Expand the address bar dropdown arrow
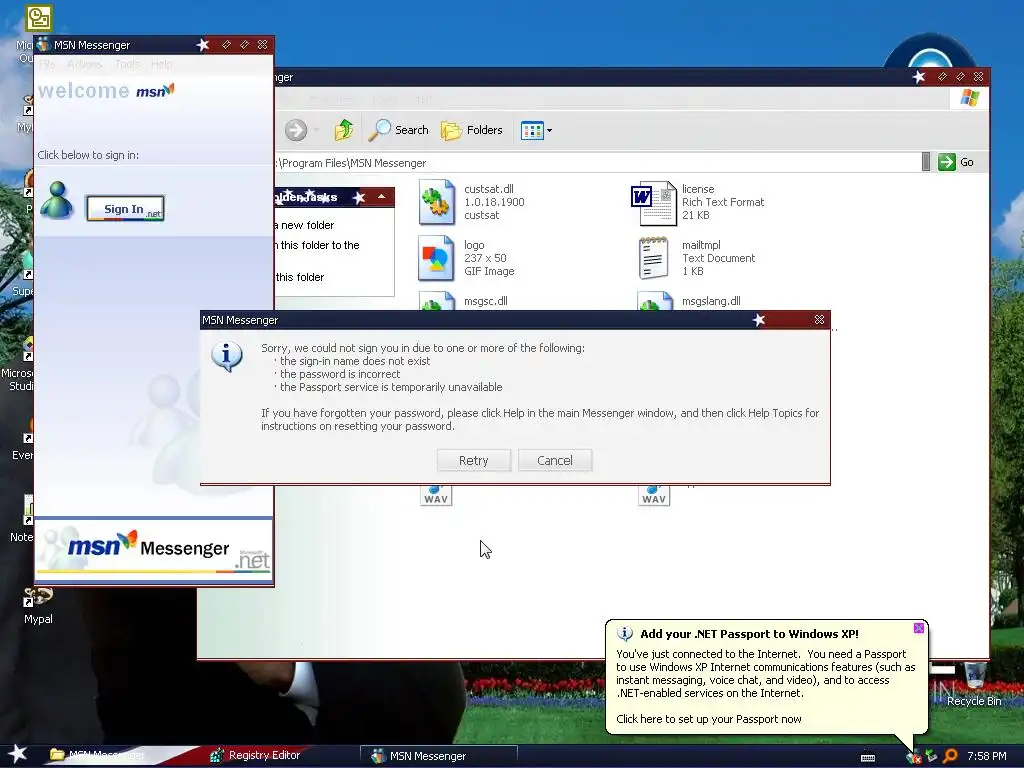The width and height of the screenshot is (1024, 768). (925, 162)
